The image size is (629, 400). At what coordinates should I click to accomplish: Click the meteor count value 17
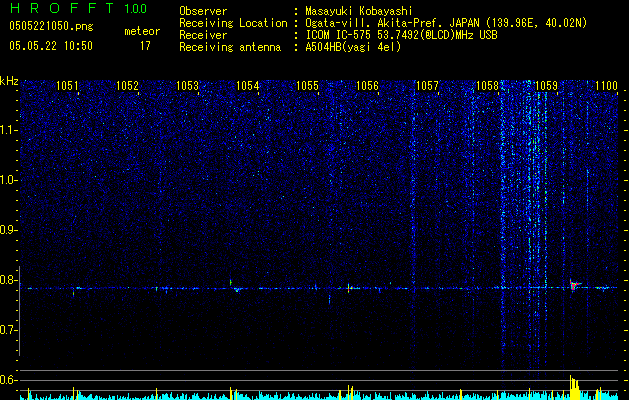click(145, 46)
